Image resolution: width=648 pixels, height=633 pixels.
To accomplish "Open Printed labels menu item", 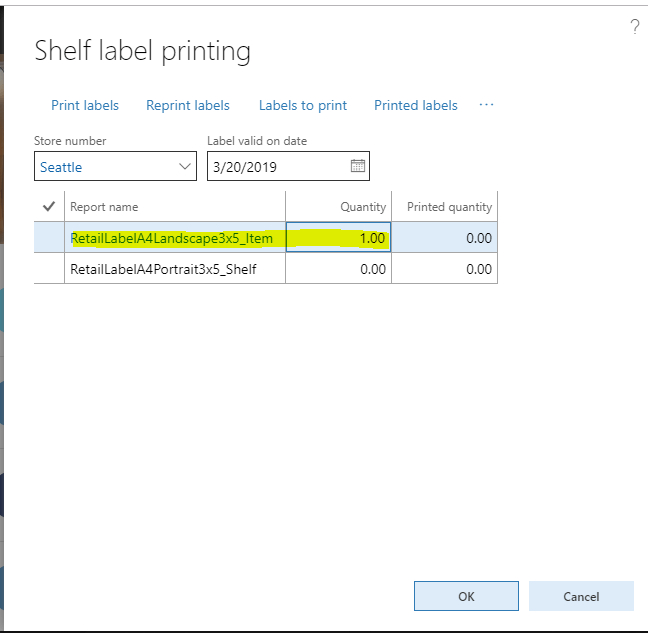I will pos(416,105).
